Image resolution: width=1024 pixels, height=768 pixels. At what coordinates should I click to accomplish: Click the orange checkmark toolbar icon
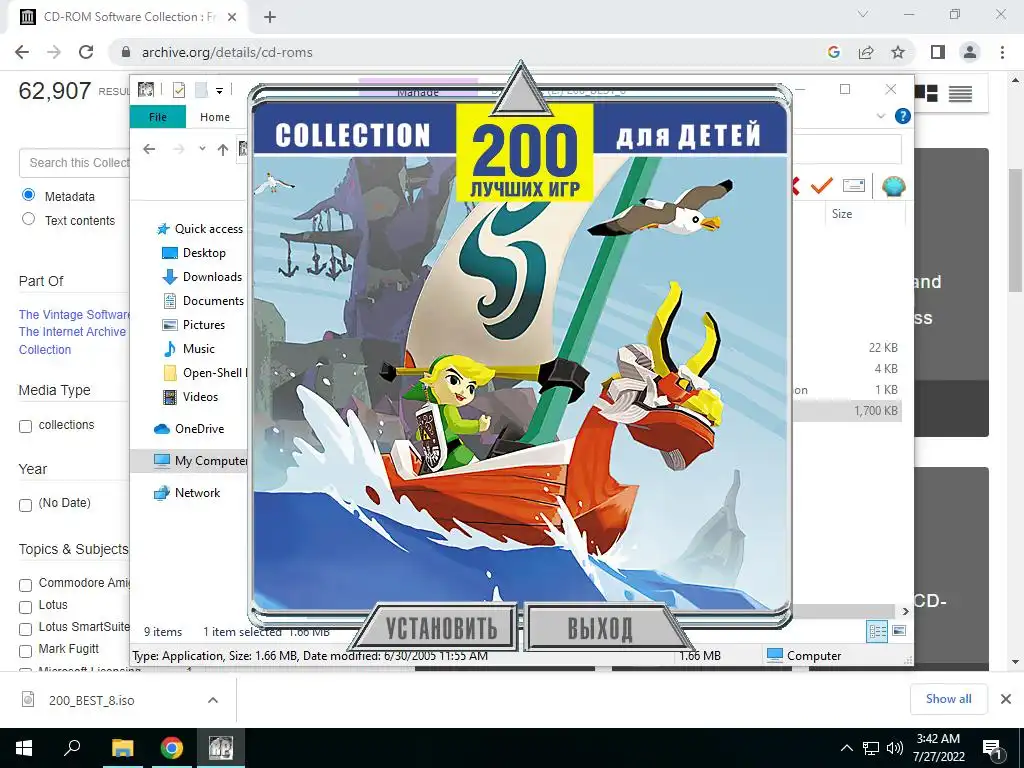point(822,186)
